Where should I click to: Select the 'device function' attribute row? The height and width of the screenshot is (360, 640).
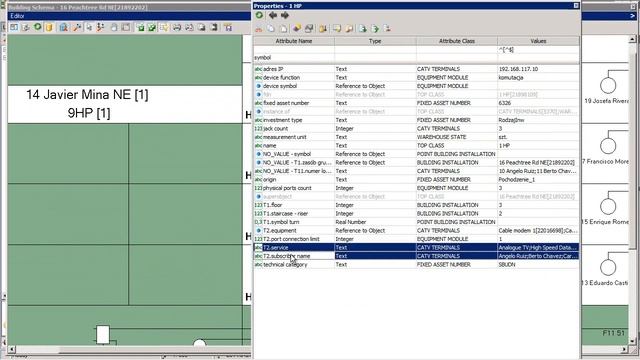pyautogui.click(x=416, y=78)
